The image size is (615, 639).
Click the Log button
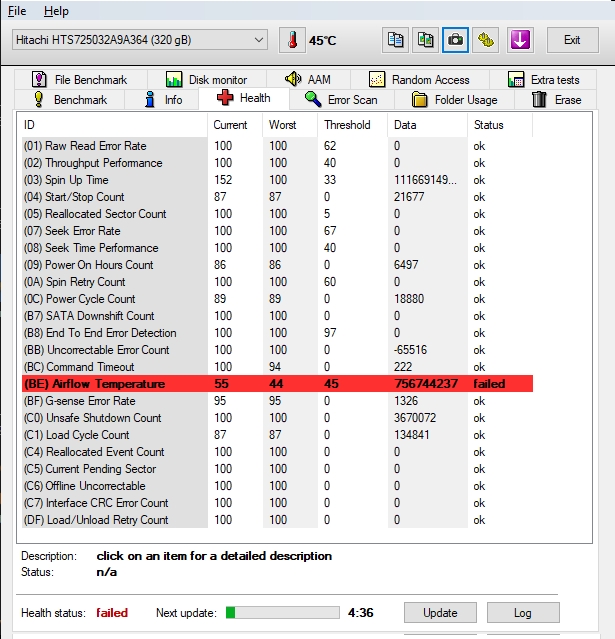523,613
